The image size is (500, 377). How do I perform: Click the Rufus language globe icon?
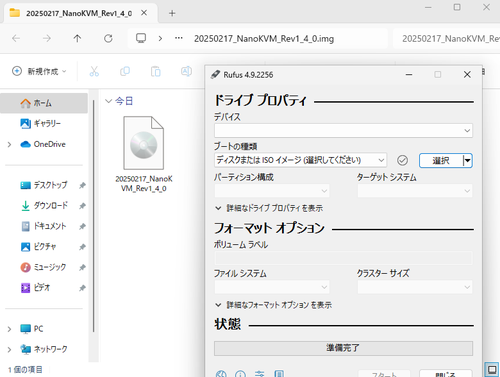point(221,374)
